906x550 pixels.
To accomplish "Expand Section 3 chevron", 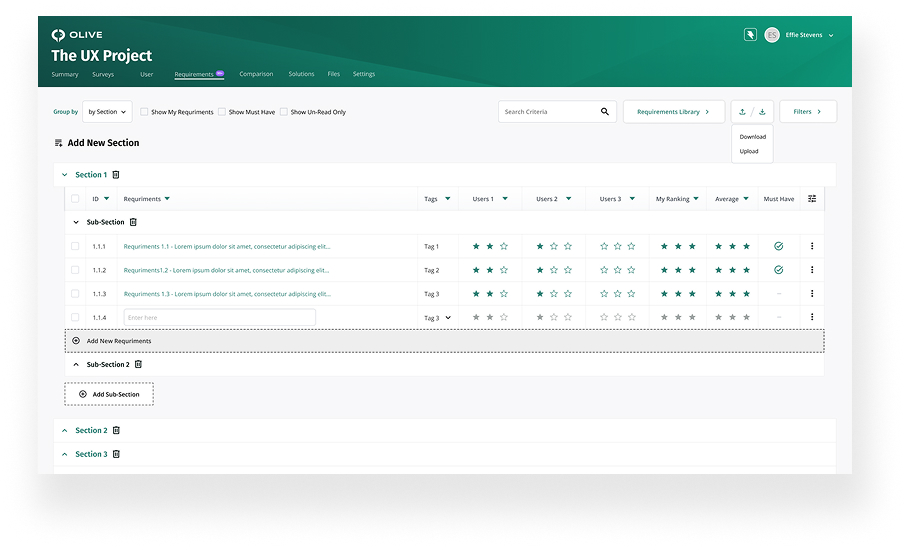I will [x=65, y=454].
